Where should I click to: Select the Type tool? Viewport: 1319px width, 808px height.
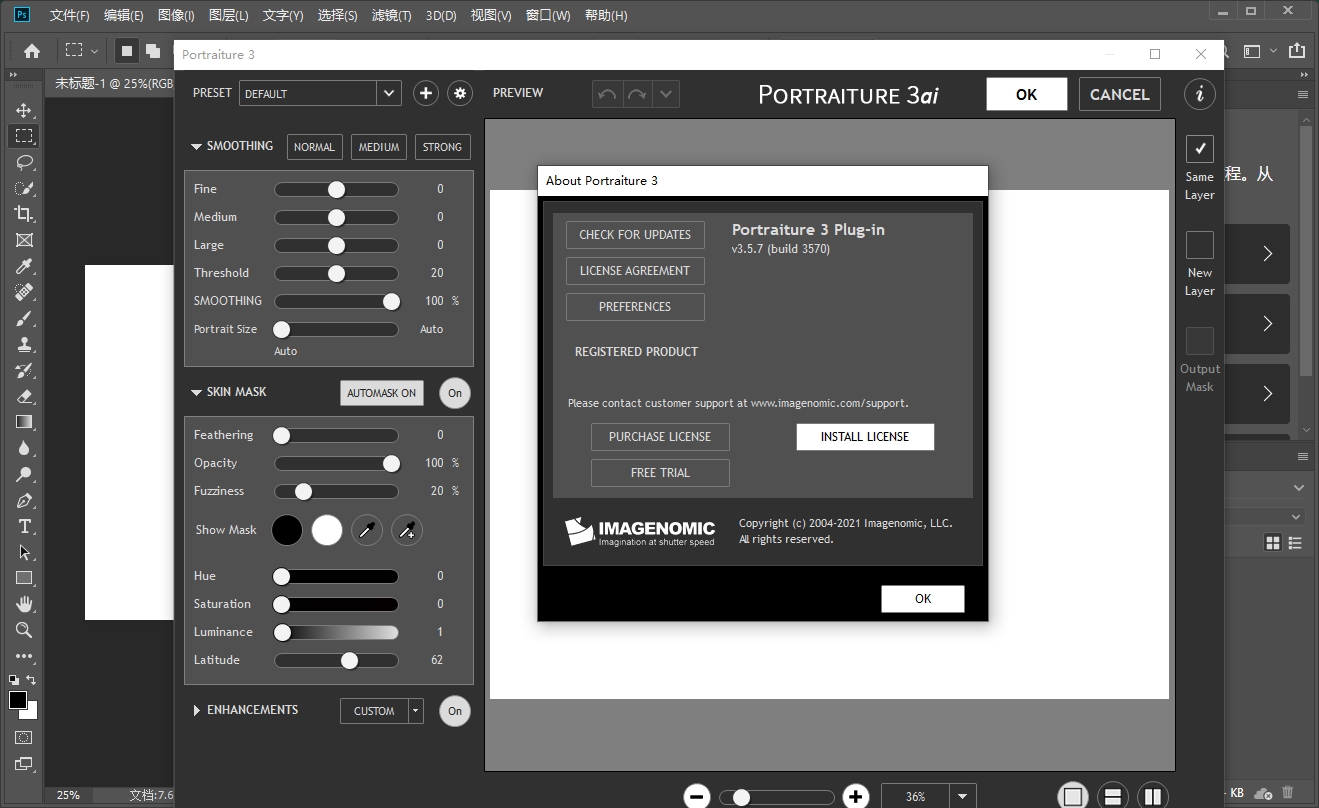tap(24, 526)
